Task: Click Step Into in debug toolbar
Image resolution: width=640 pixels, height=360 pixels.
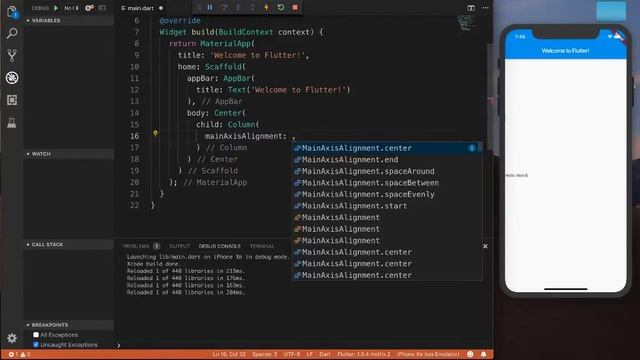Action: coord(238,7)
